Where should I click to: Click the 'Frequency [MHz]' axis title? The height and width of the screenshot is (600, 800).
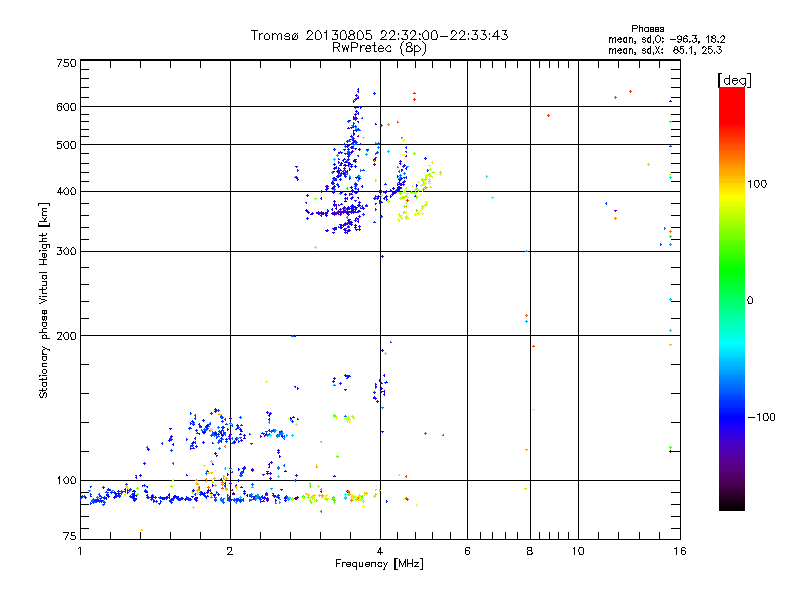[x=379, y=564]
